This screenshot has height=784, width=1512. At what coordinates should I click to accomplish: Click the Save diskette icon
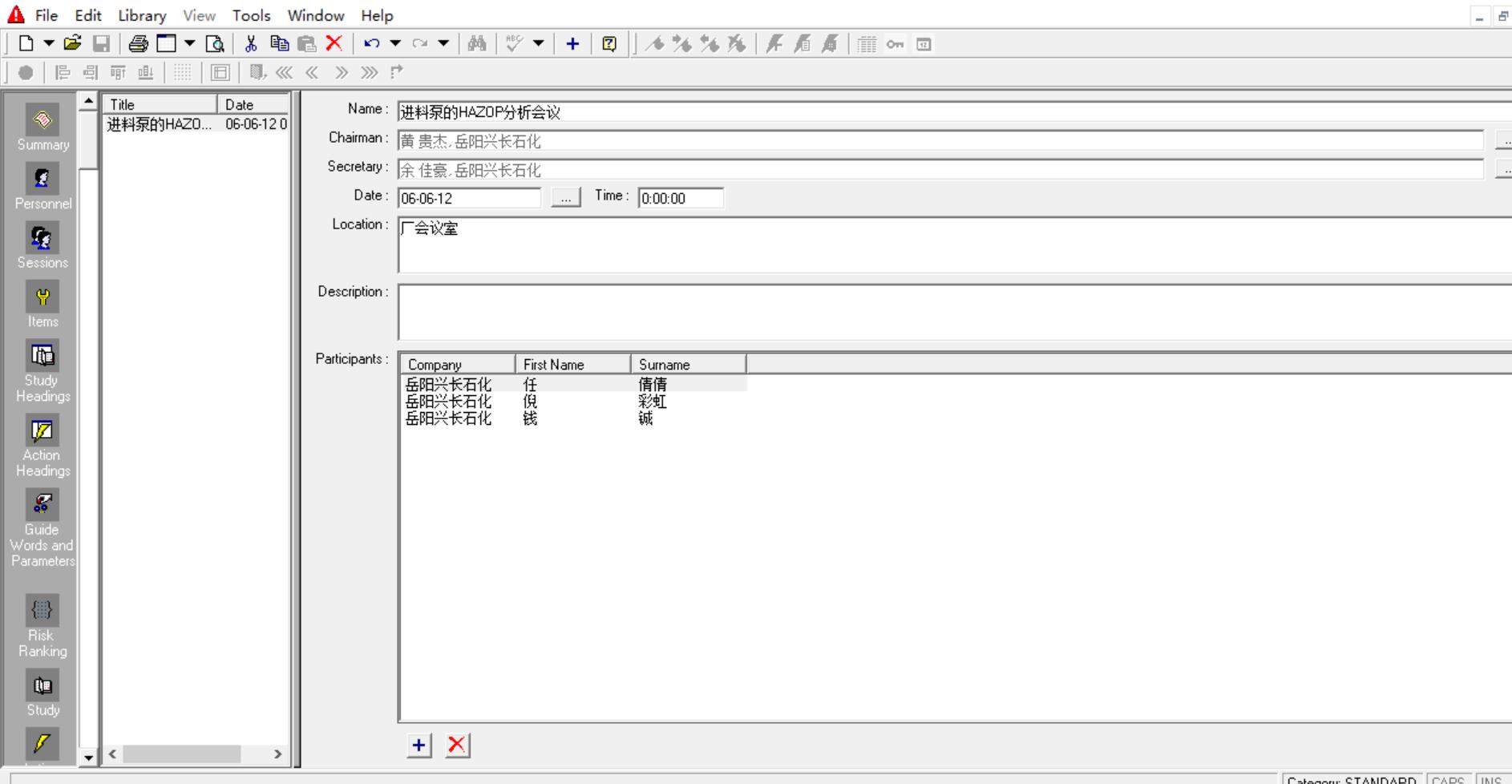(x=101, y=44)
